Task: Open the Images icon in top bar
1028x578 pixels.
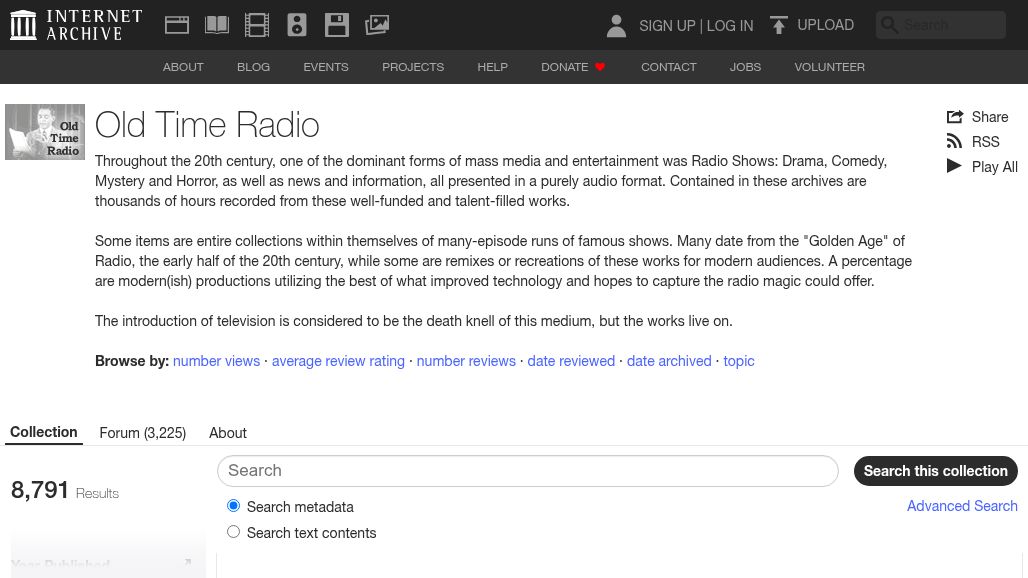Action: 377,25
